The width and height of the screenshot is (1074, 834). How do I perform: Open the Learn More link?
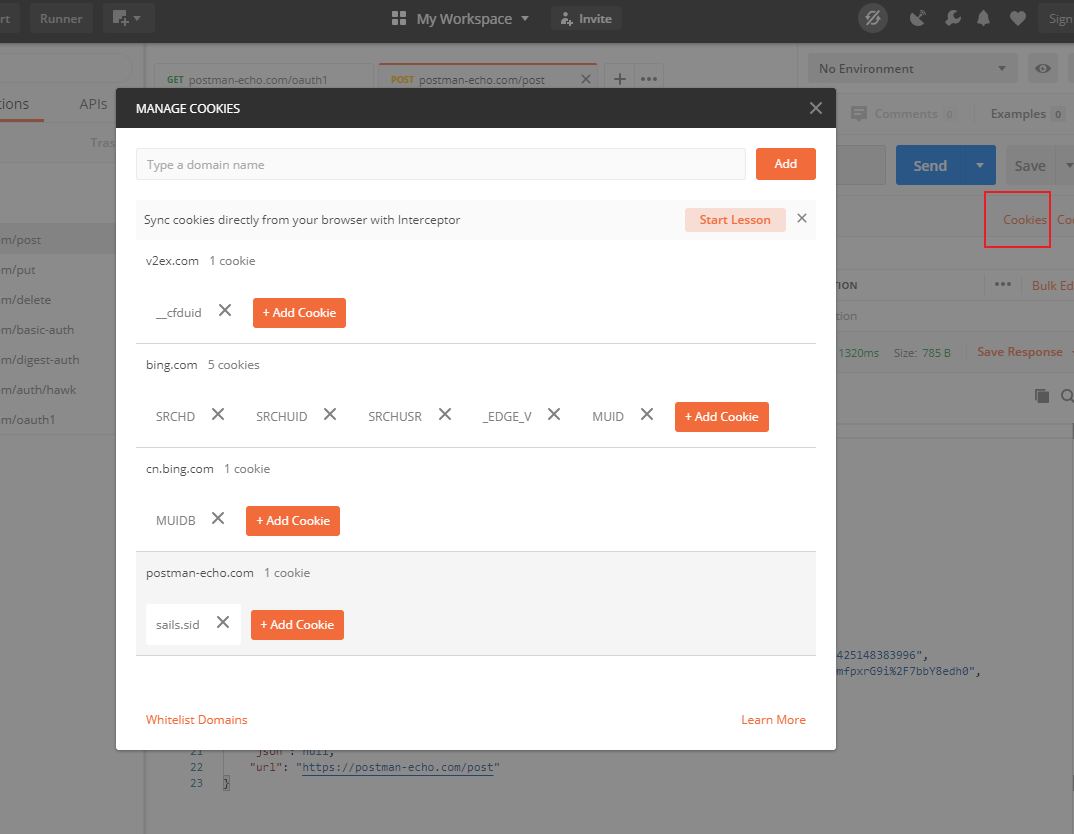coord(773,720)
